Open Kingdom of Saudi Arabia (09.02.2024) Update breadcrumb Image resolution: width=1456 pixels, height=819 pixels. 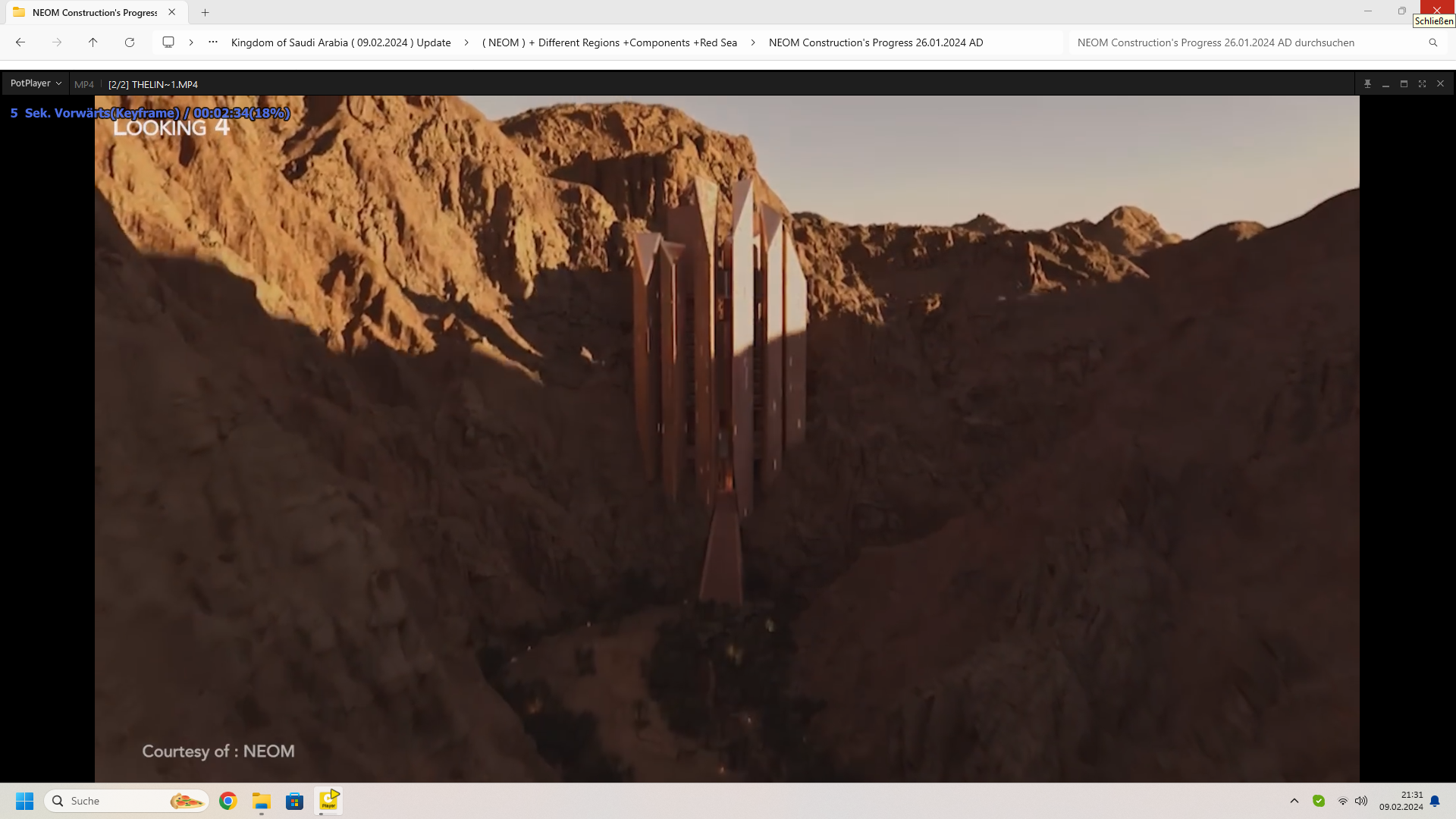(x=340, y=42)
